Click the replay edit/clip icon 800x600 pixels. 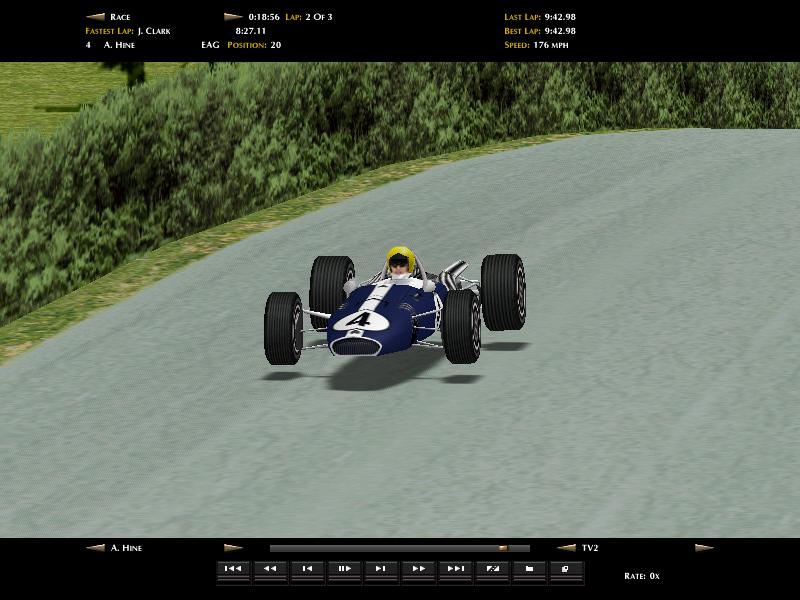click(x=492, y=569)
